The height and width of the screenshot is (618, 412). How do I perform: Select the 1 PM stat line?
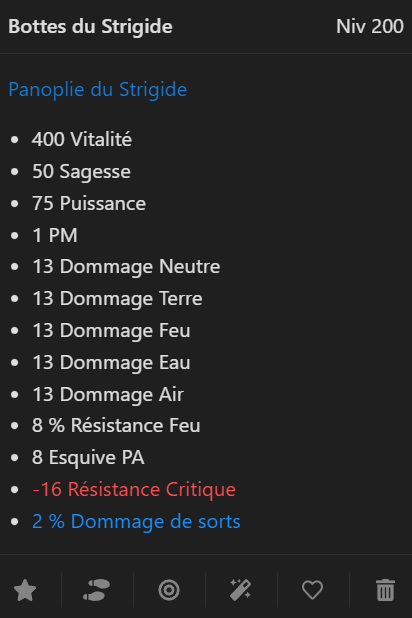(55, 235)
